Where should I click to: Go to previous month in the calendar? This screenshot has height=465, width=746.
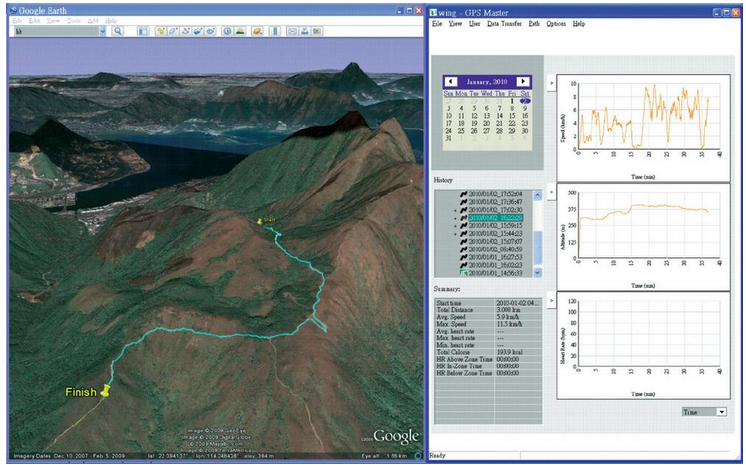450,81
